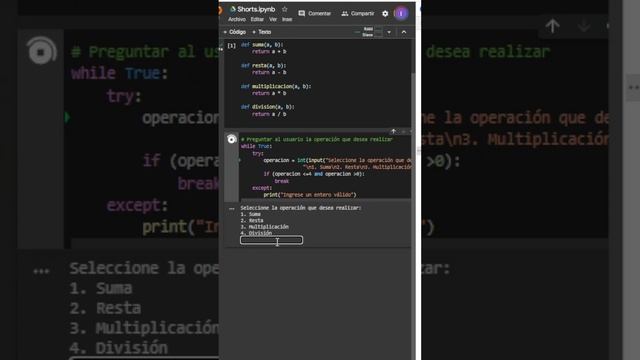Click the 'break' statement line
The height and width of the screenshot is (360, 640).
282,181
